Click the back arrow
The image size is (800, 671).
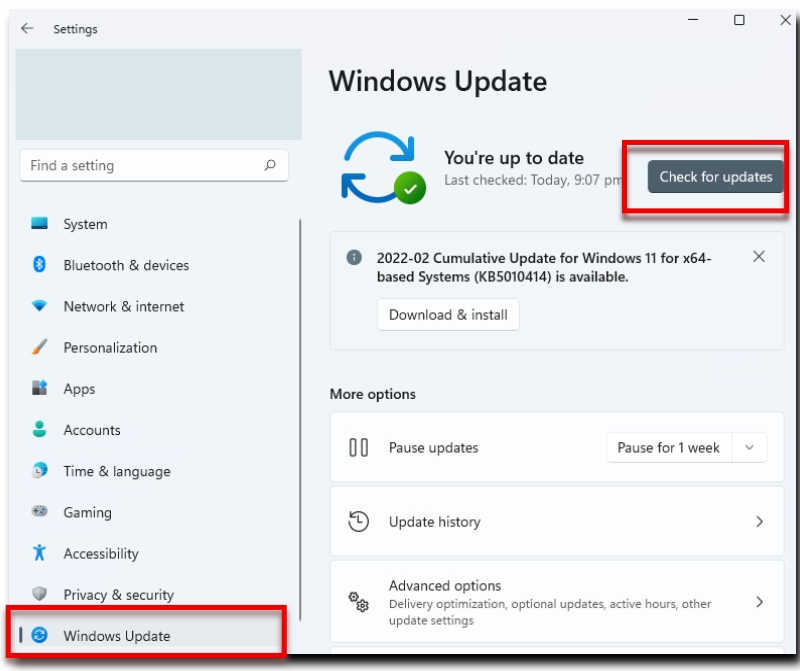[27, 29]
